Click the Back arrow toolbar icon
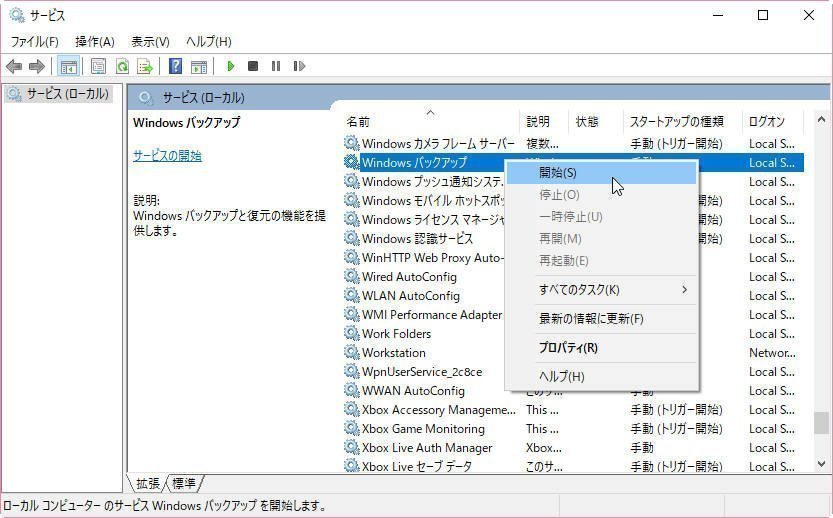The height and width of the screenshot is (518, 833). coord(14,66)
